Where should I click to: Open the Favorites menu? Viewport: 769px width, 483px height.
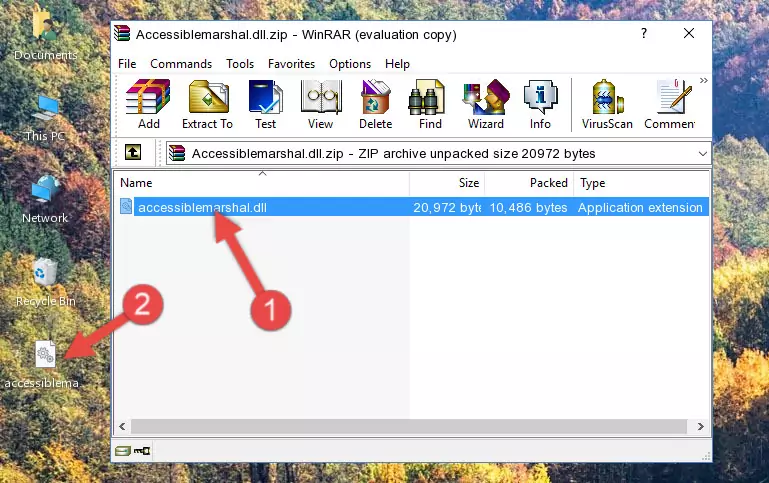291,64
